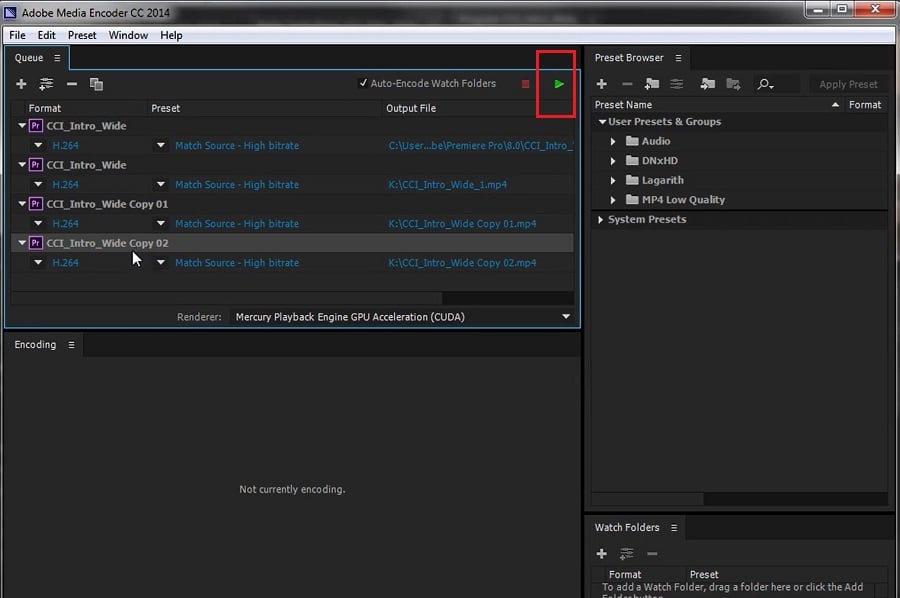The width and height of the screenshot is (900, 598).
Task: Open output path K:\CCI_Intro_Wide_1.mp4
Action: point(448,185)
